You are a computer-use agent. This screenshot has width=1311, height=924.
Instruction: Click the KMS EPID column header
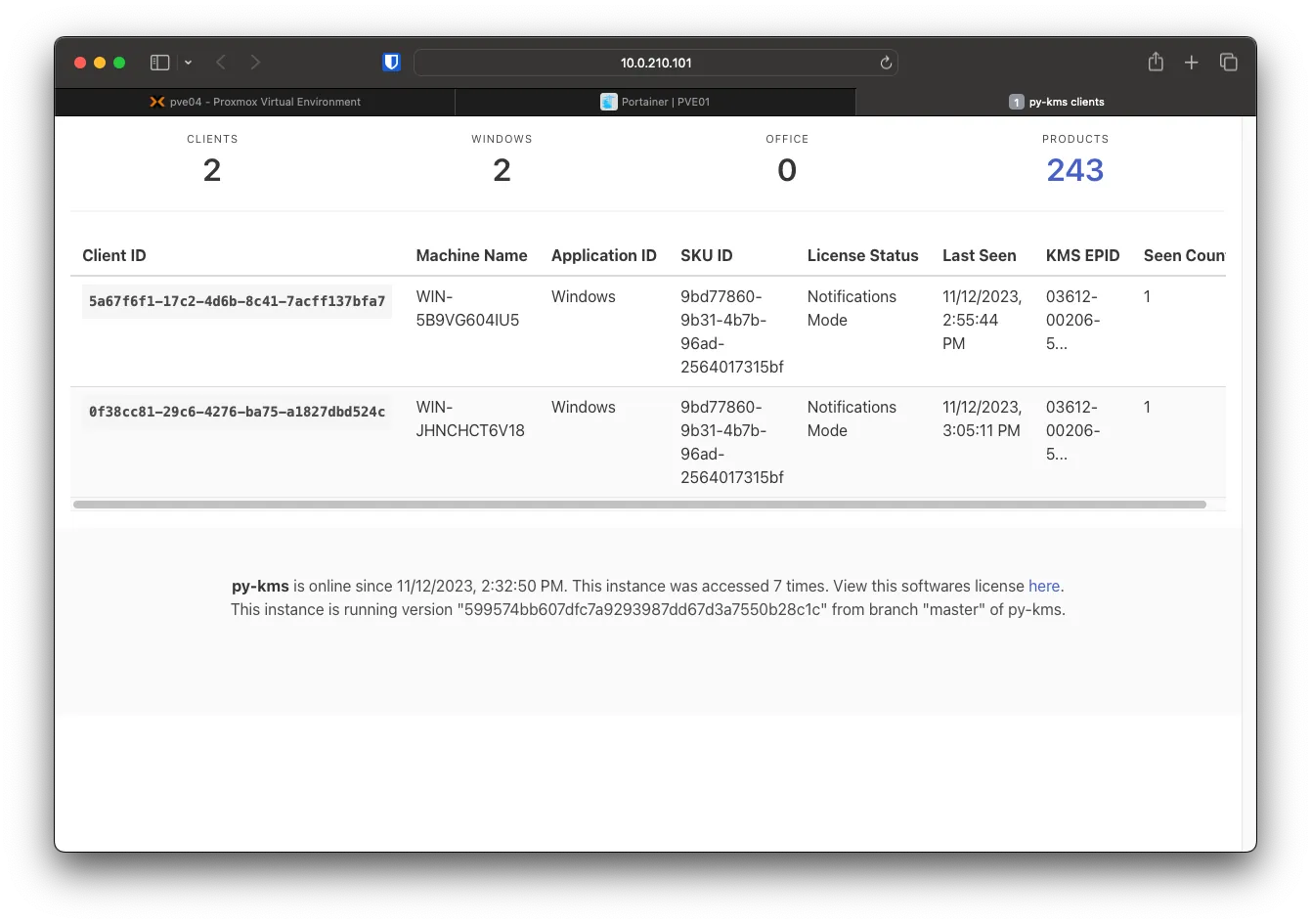(x=1083, y=255)
